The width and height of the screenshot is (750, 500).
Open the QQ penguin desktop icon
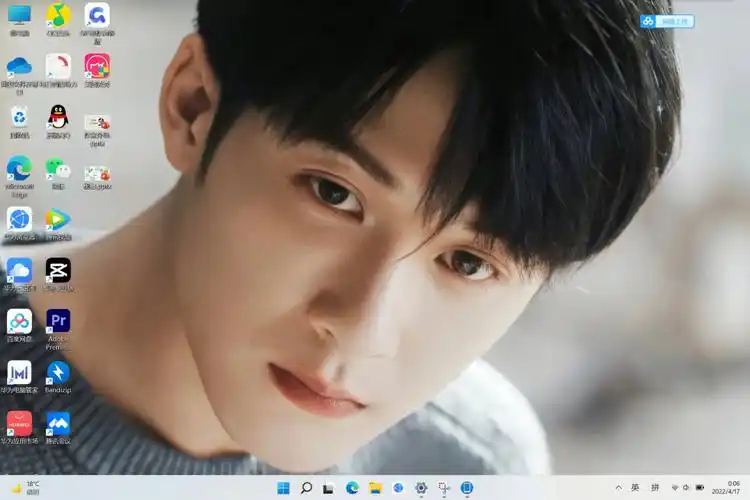(x=58, y=117)
